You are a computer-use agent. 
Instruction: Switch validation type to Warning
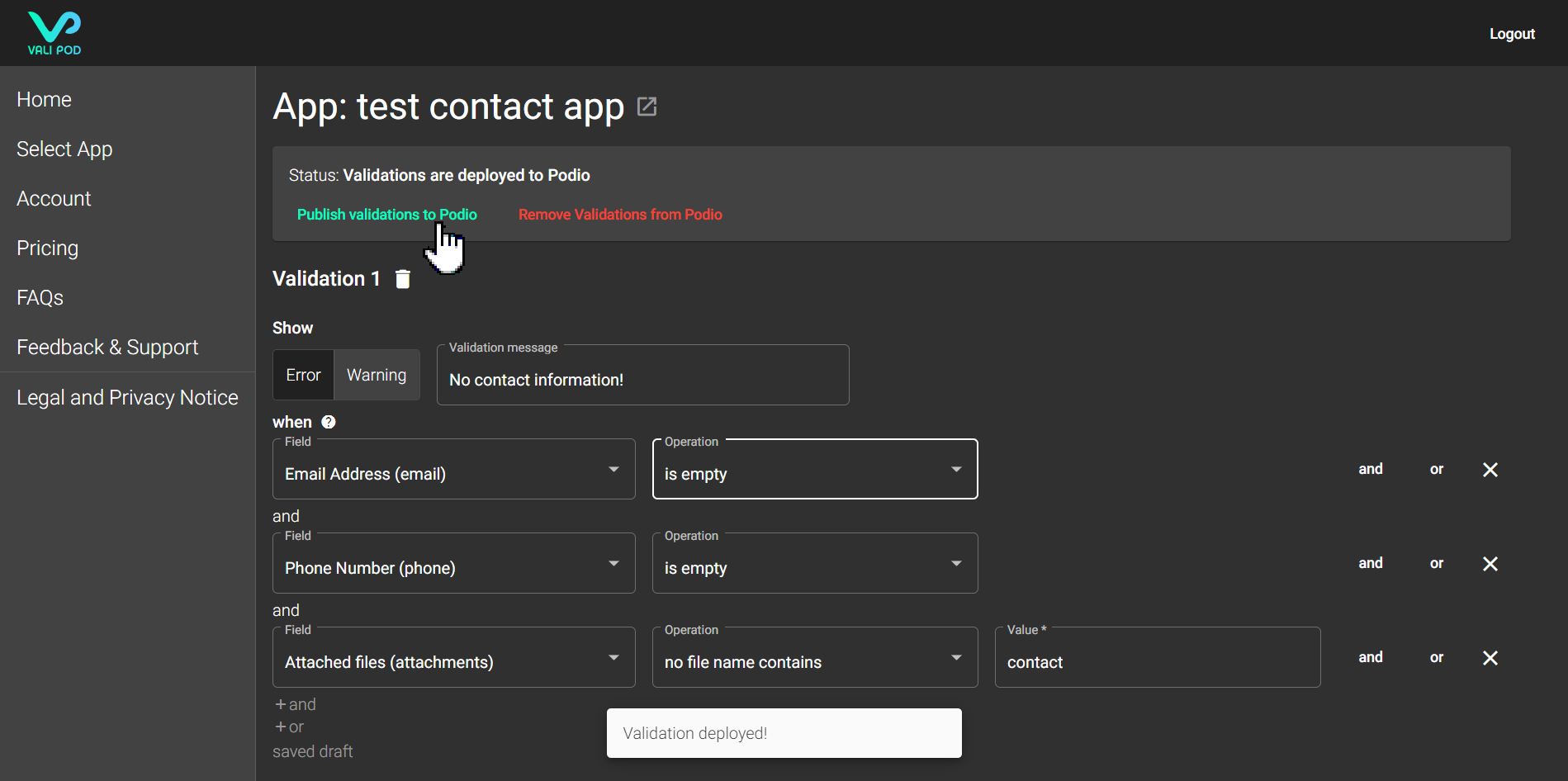[x=377, y=375]
